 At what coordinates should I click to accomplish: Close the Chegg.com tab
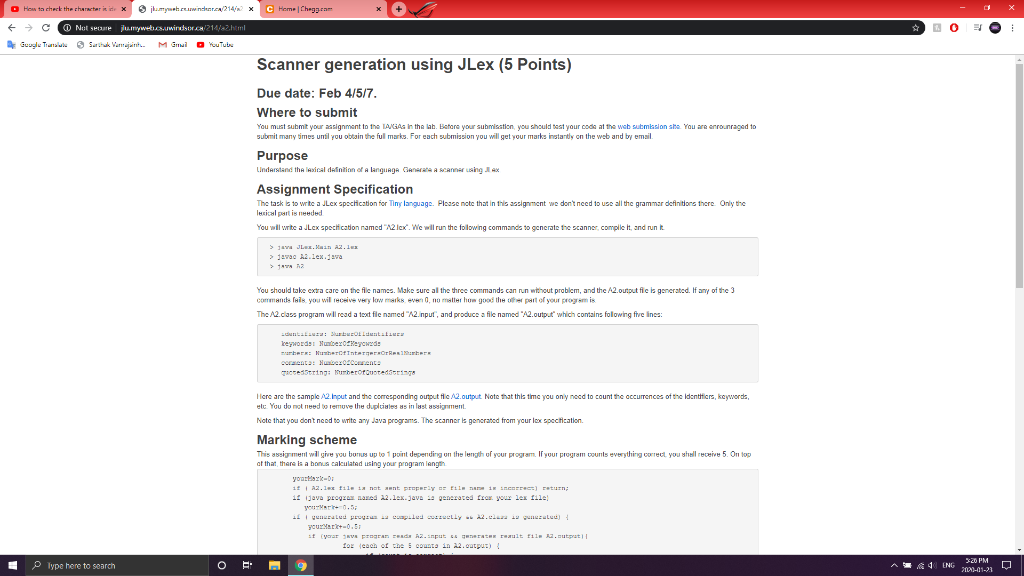click(379, 9)
